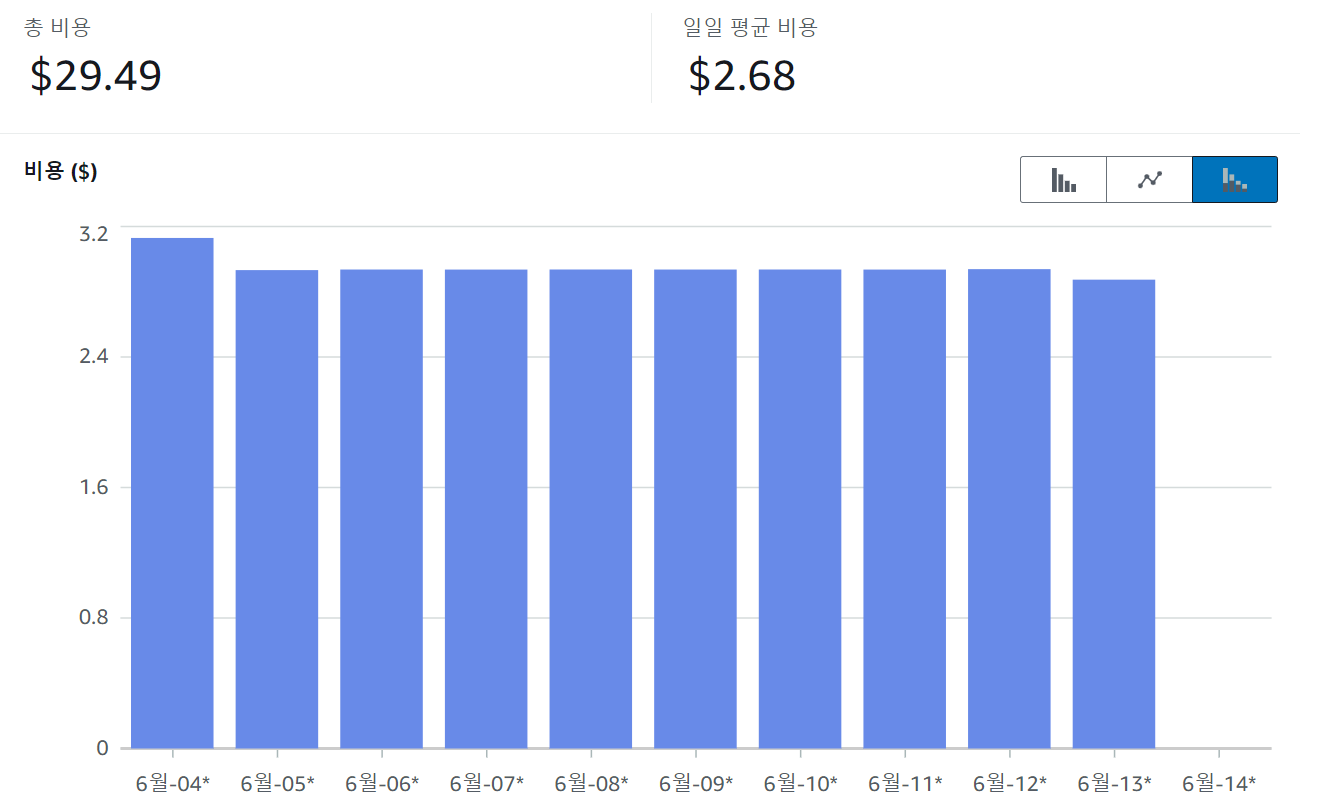Switch to the line chart view

coord(1149,180)
